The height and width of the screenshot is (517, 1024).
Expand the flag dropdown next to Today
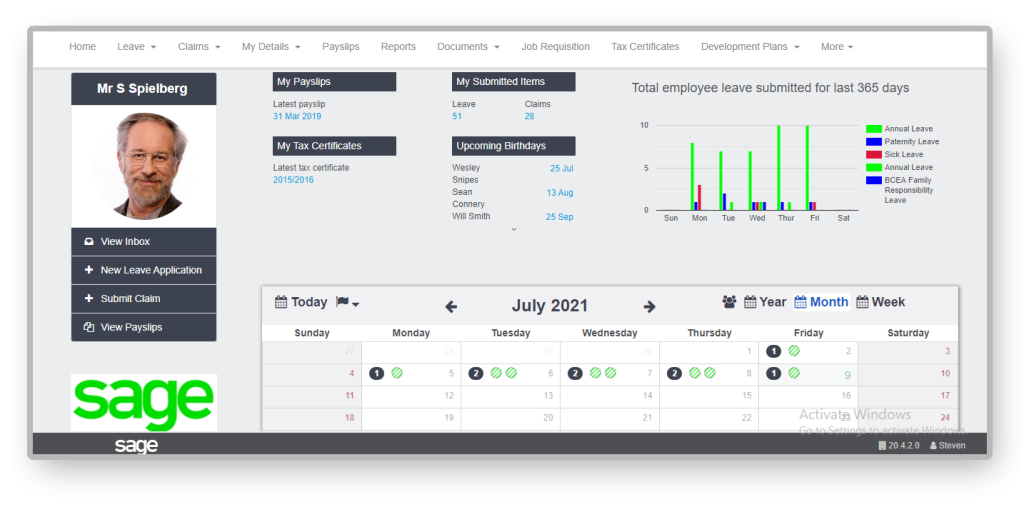pyautogui.click(x=348, y=303)
